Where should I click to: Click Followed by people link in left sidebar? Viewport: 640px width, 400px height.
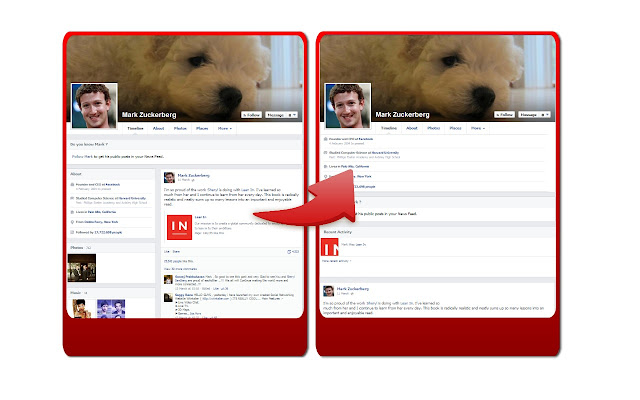(x=108, y=232)
